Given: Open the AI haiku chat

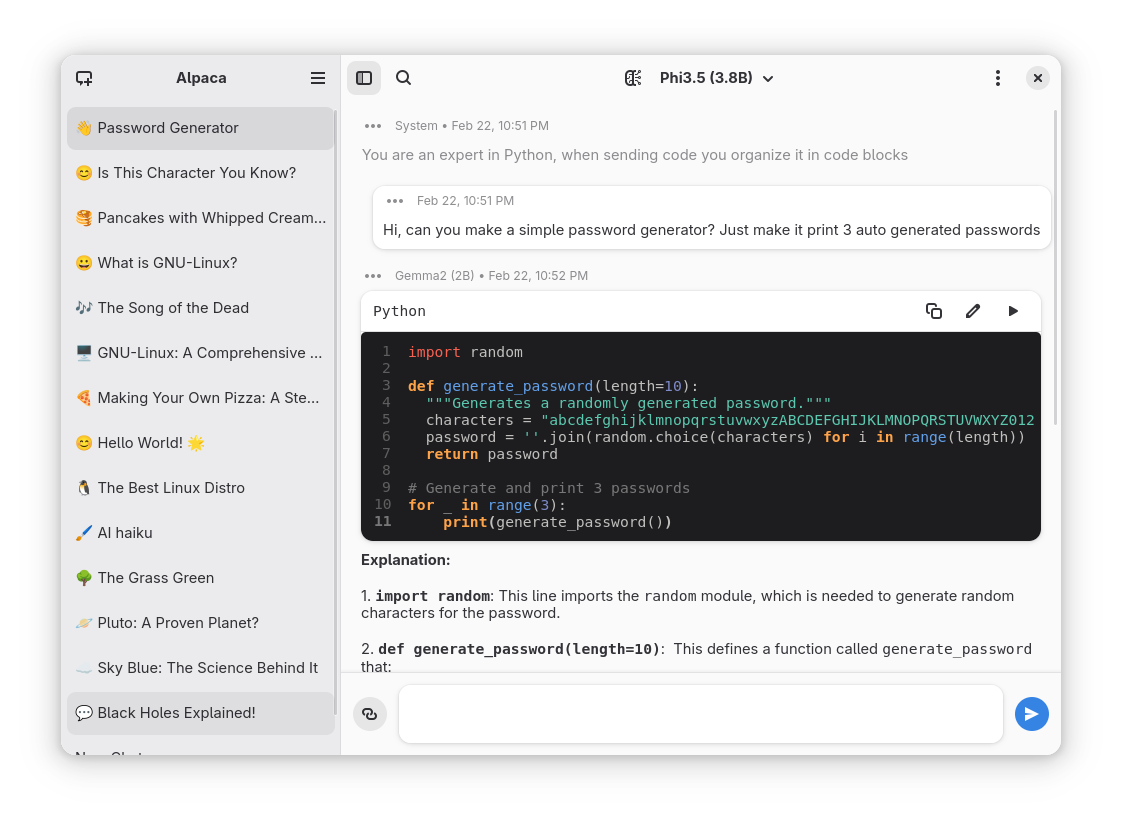Looking at the screenshot, I should coord(200,534).
